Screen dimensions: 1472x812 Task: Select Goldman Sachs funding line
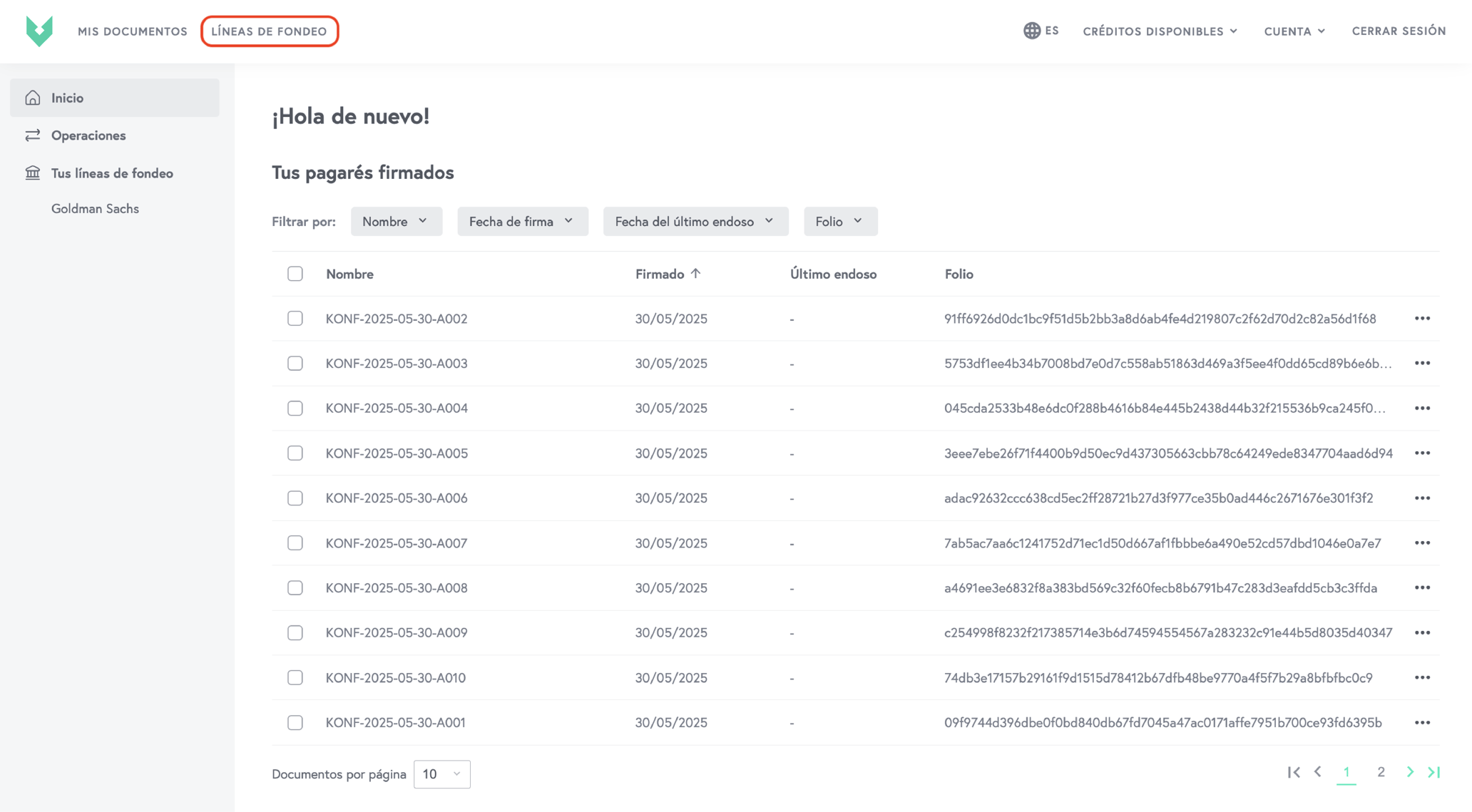click(x=95, y=208)
